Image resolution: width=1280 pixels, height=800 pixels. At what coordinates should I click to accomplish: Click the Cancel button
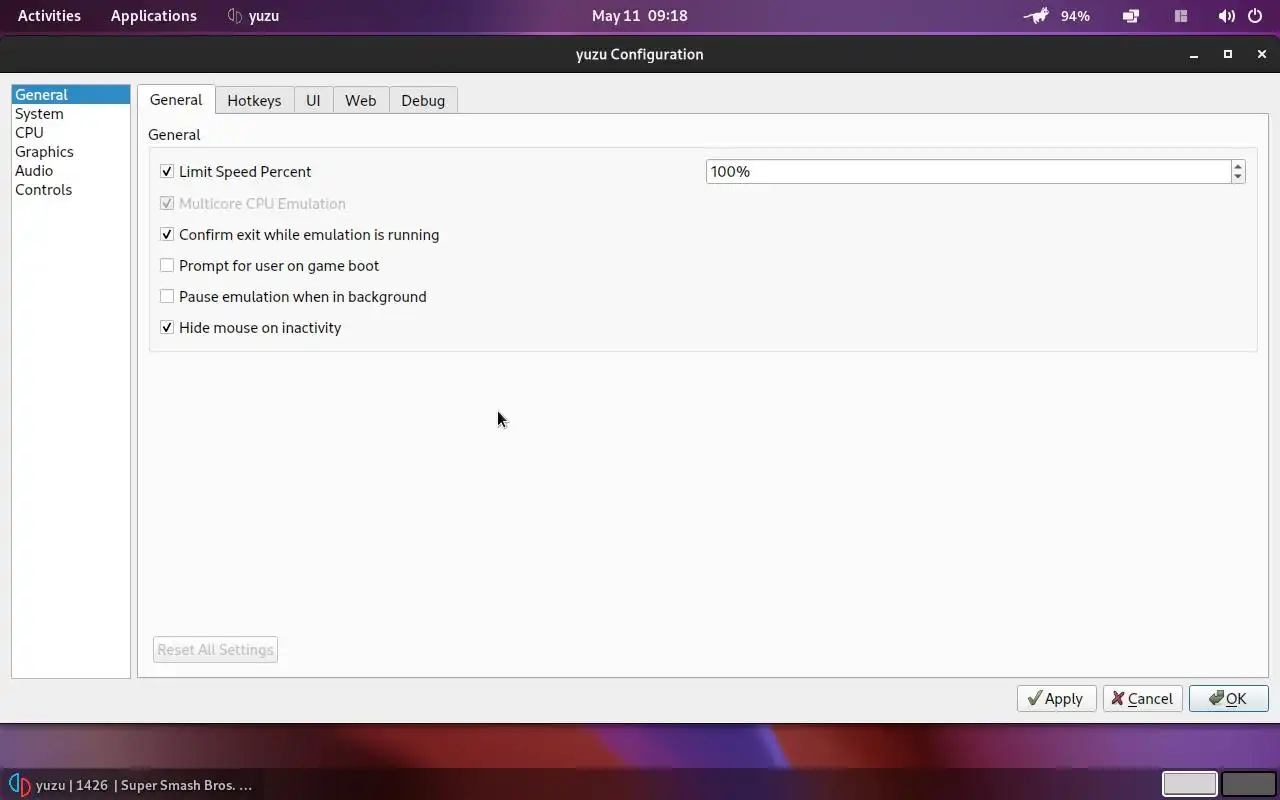(x=1143, y=698)
